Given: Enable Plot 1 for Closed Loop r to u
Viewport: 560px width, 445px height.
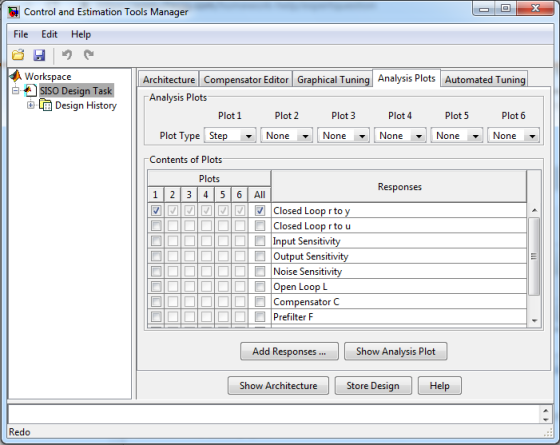Looking at the screenshot, I should 156,226.
